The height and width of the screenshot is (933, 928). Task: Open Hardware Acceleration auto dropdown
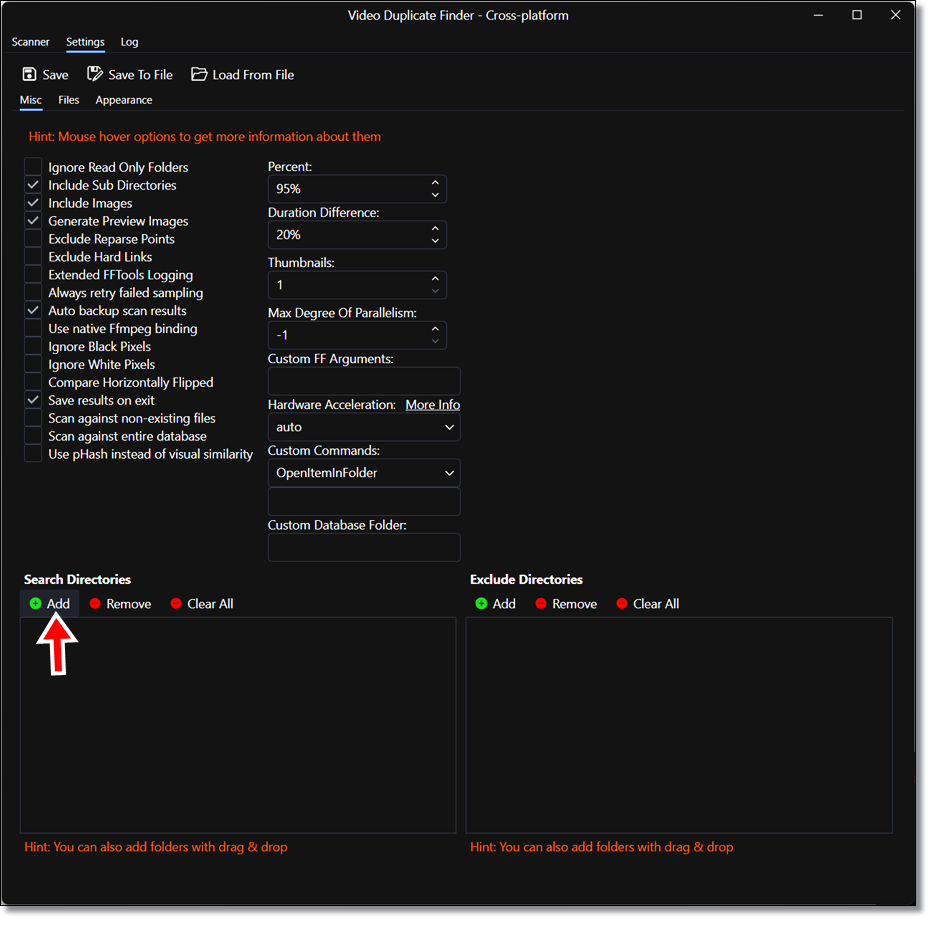[363, 427]
